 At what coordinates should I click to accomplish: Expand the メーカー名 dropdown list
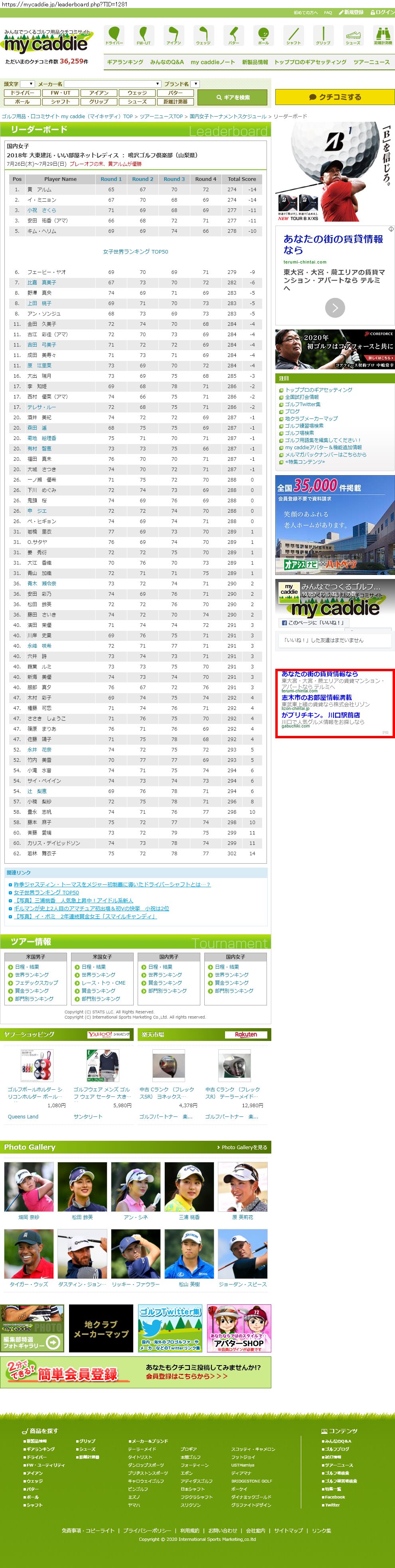(113, 84)
